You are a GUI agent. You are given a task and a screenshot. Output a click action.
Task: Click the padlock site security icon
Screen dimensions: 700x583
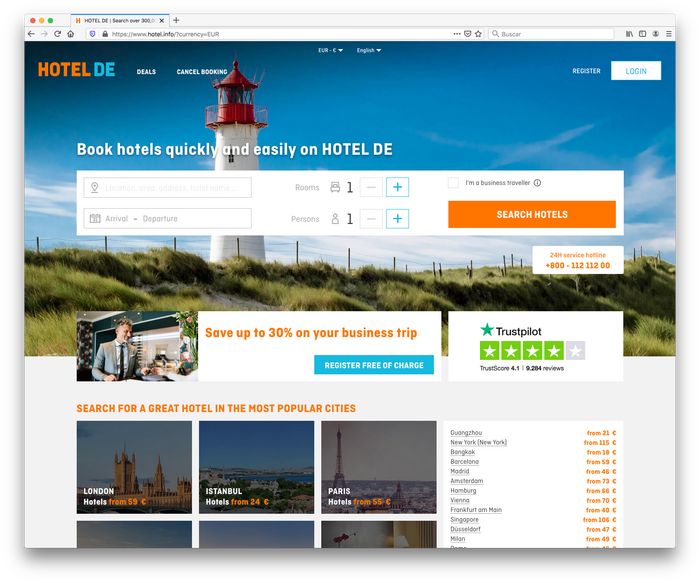tap(105, 34)
